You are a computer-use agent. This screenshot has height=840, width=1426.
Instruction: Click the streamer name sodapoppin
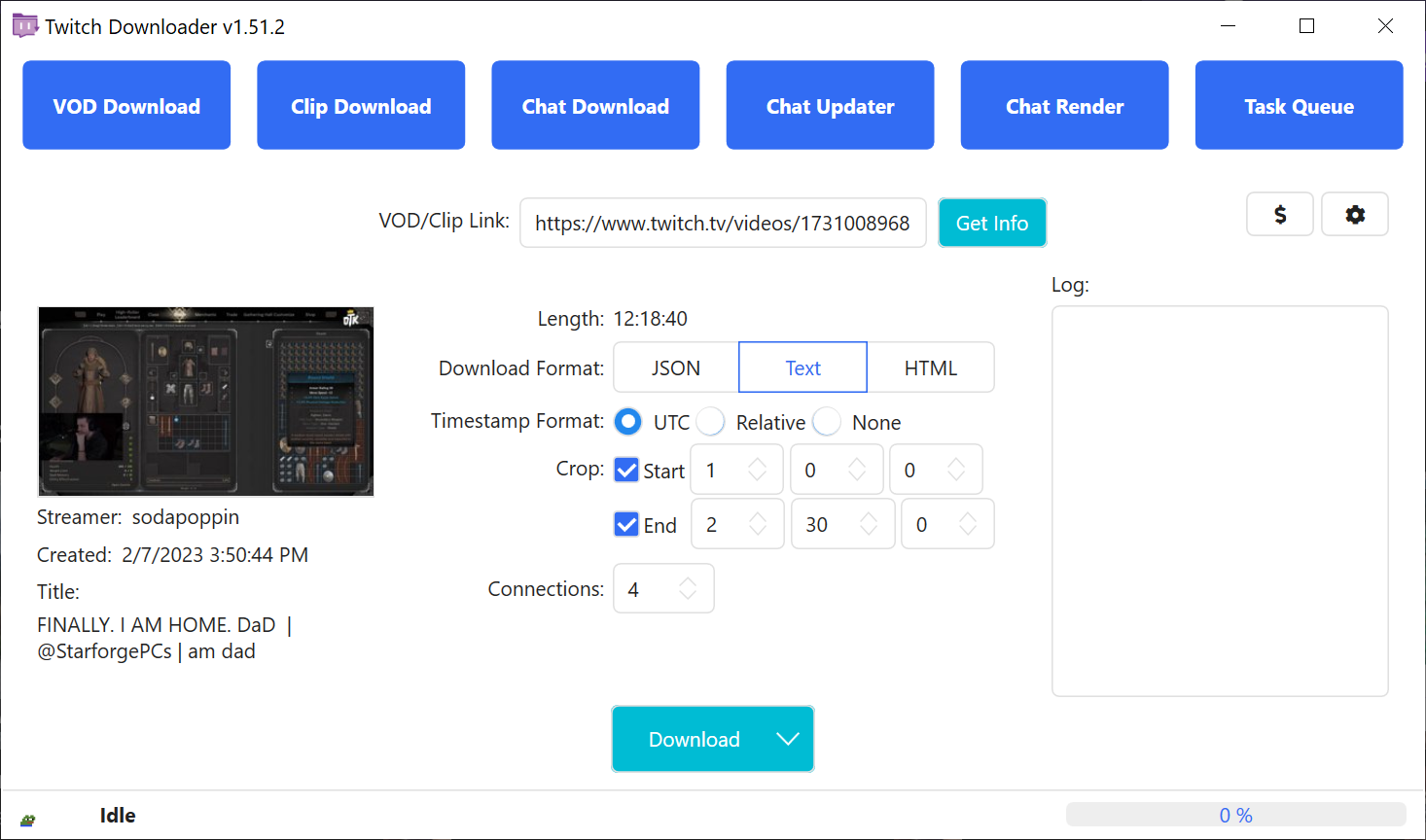[x=186, y=517]
